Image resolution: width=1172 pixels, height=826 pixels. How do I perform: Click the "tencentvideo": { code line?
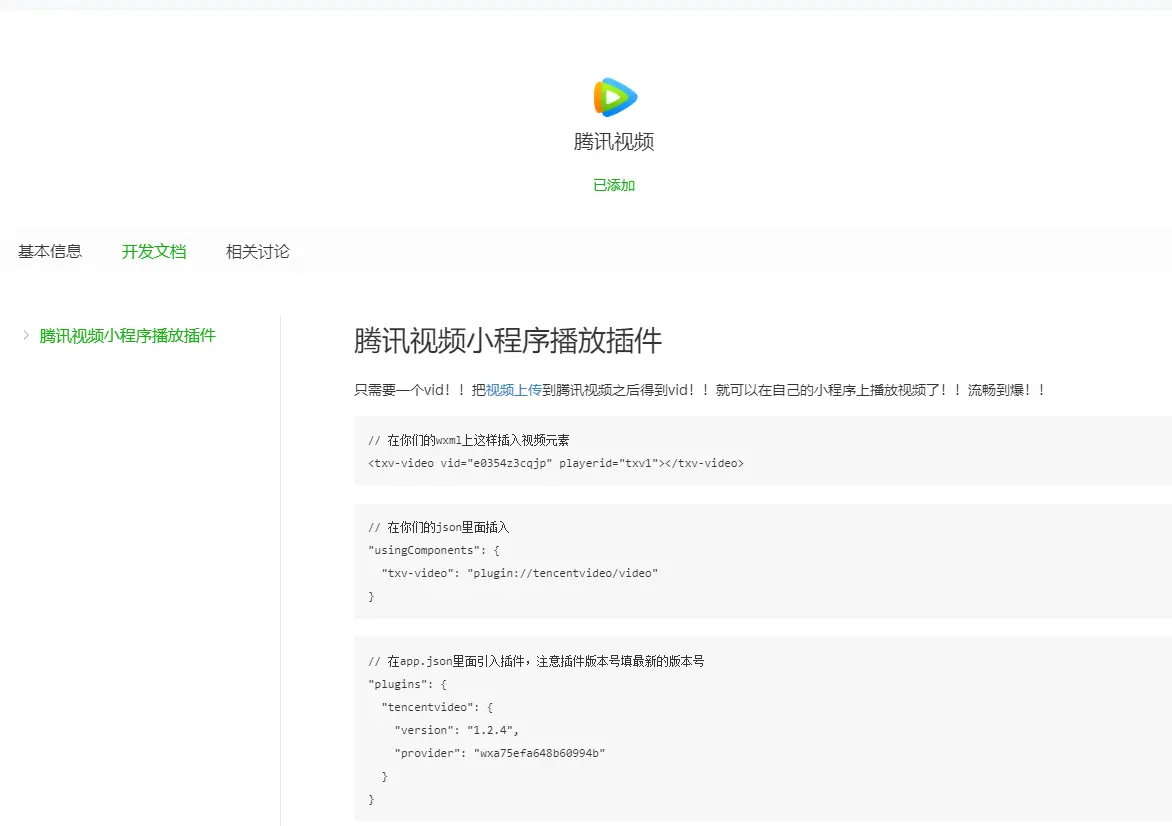click(437, 707)
